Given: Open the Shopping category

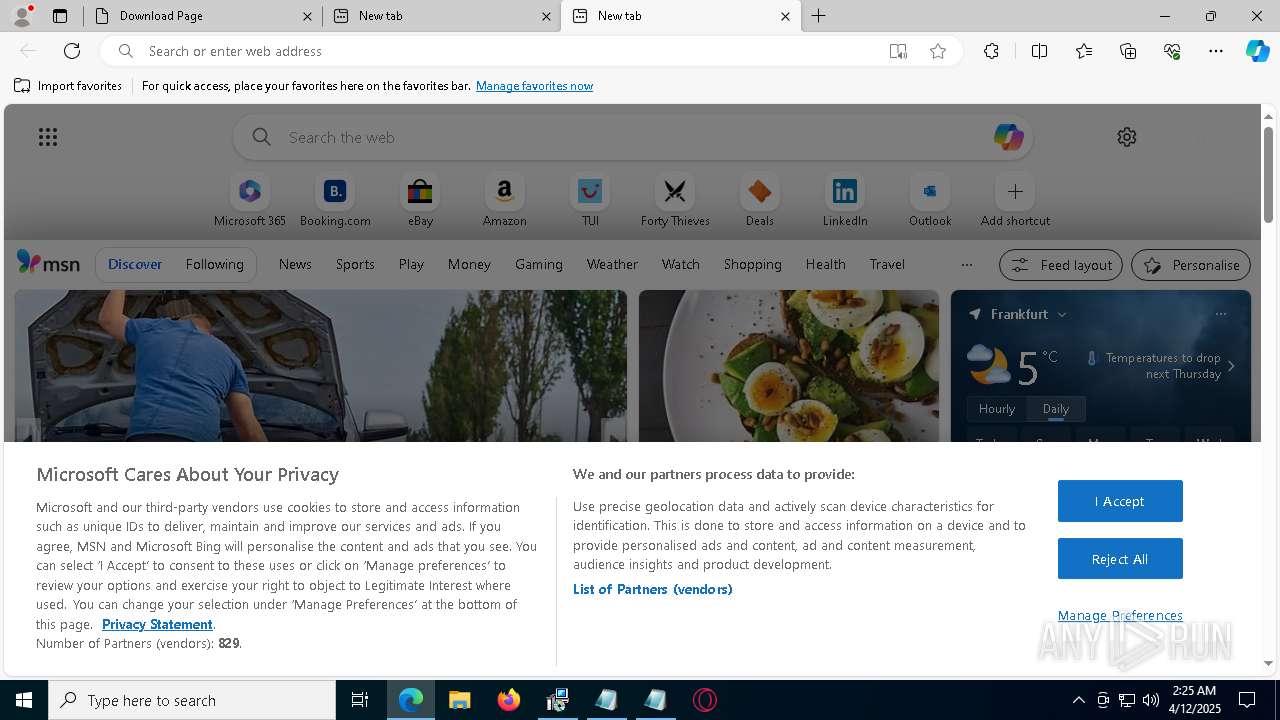Looking at the screenshot, I should [x=752, y=264].
